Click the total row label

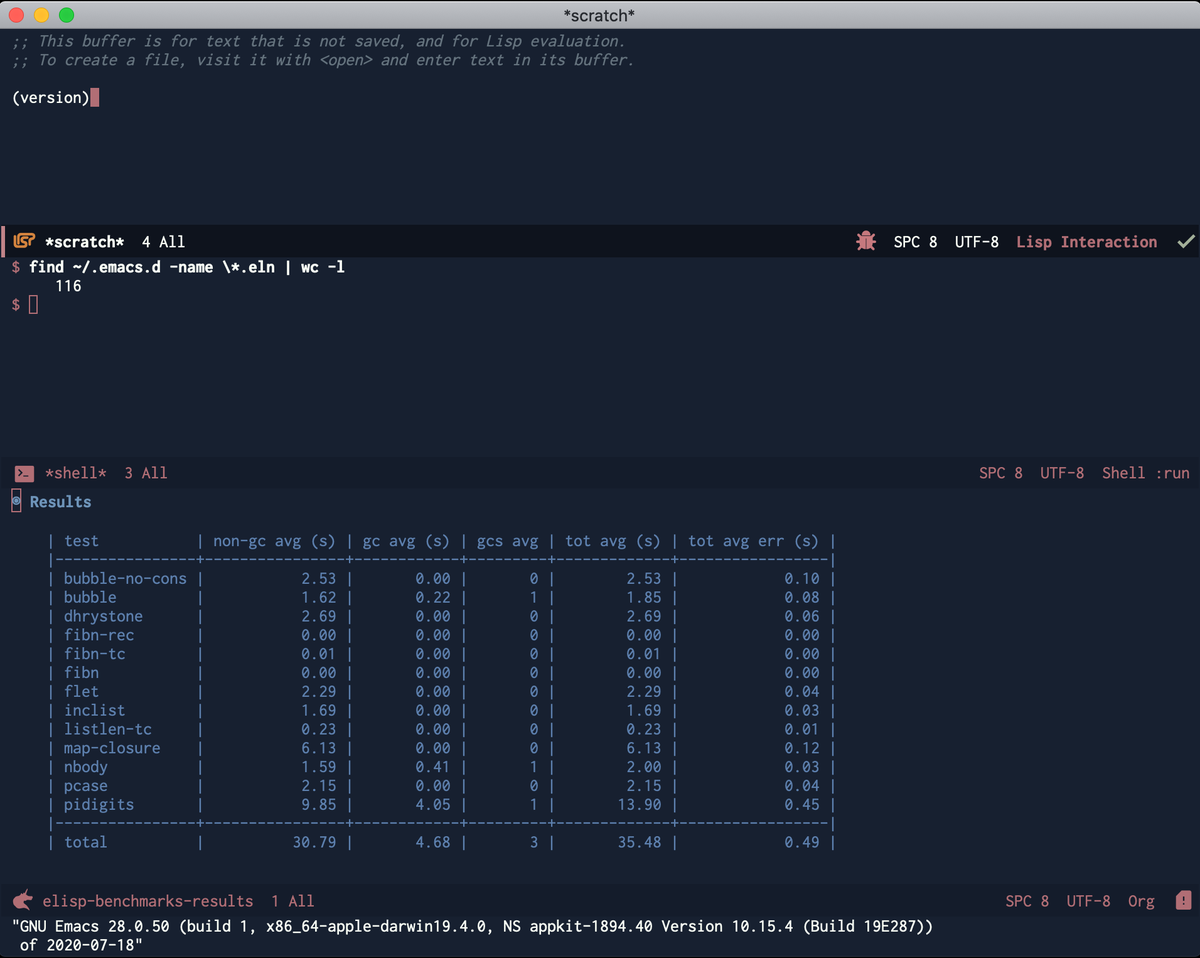pos(86,843)
